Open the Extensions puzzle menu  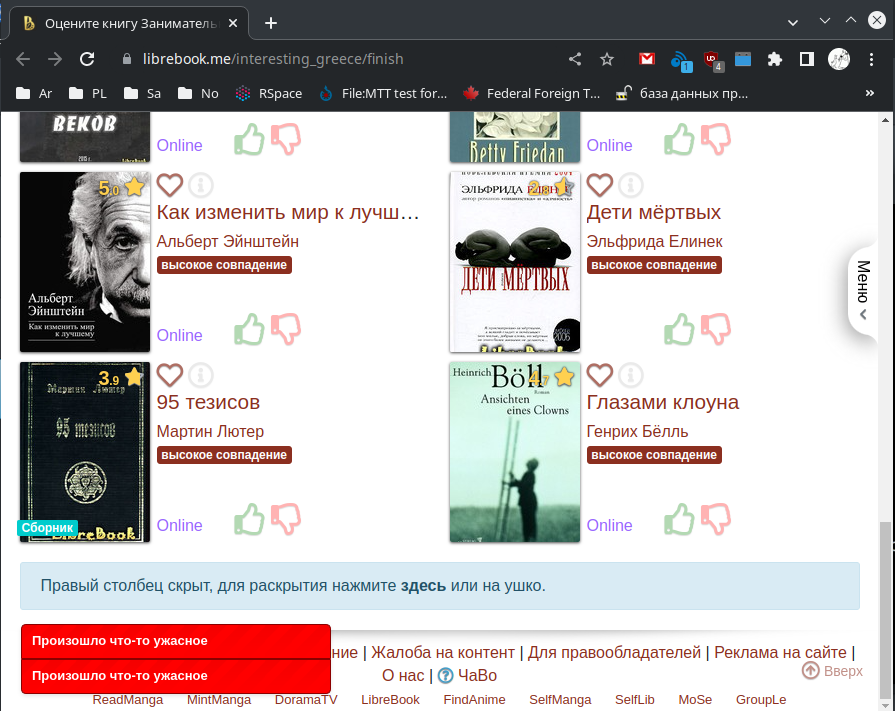tap(775, 59)
